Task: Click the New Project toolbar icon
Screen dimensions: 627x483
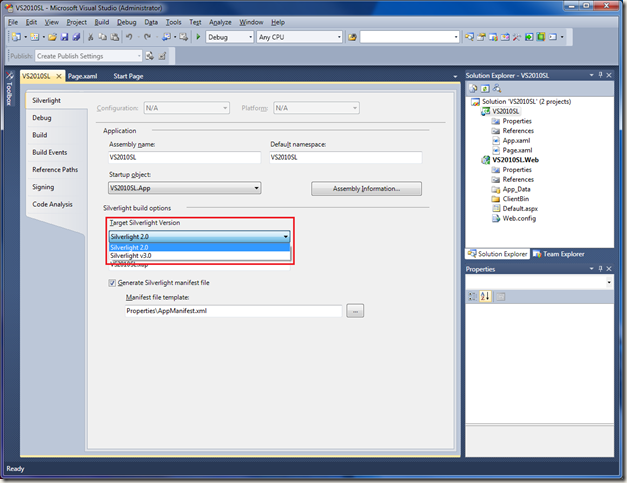Action: pyautogui.click(x=16, y=37)
